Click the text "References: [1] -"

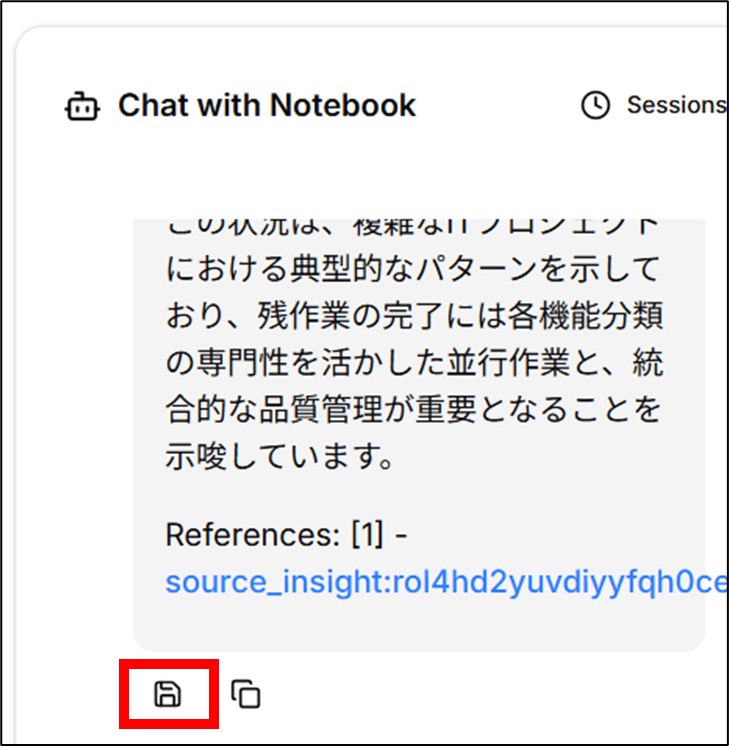[x=286, y=535]
